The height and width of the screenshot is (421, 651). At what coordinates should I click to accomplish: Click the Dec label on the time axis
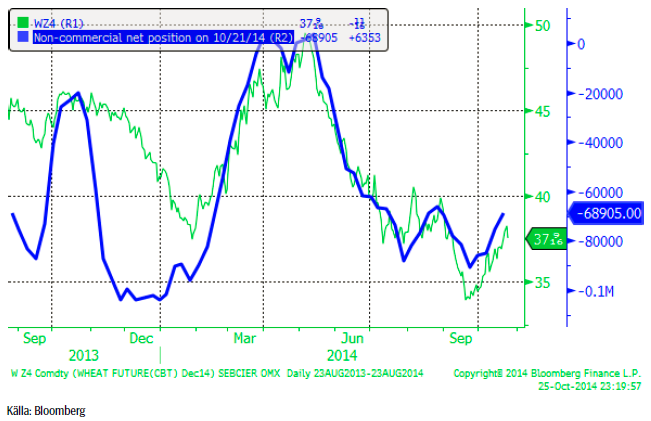[143, 338]
